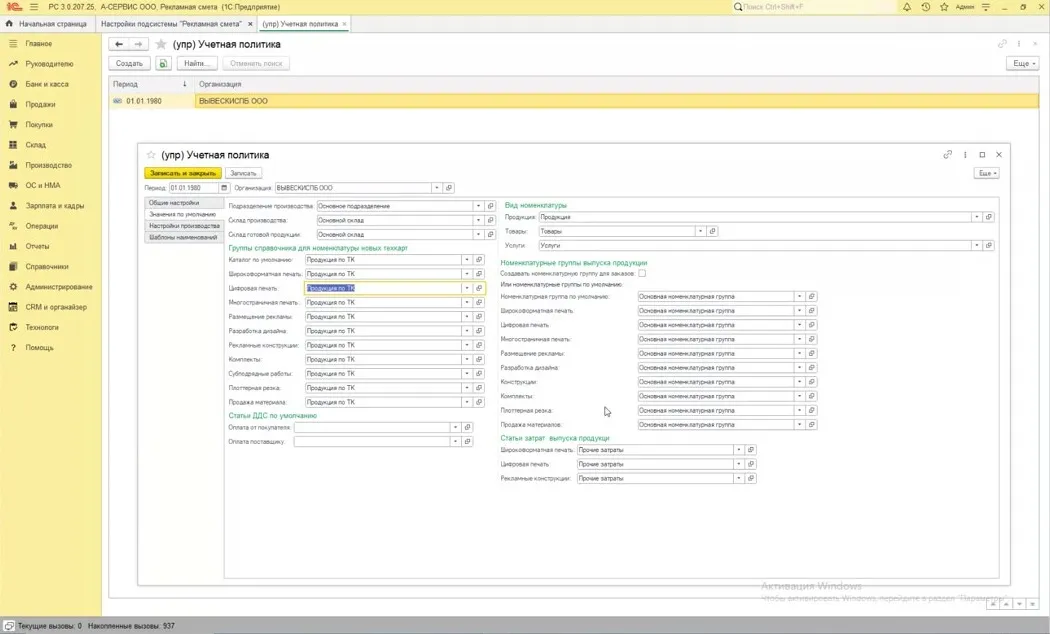Click the Записать button
Screen dimensions: 1050x634
tap(244, 173)
